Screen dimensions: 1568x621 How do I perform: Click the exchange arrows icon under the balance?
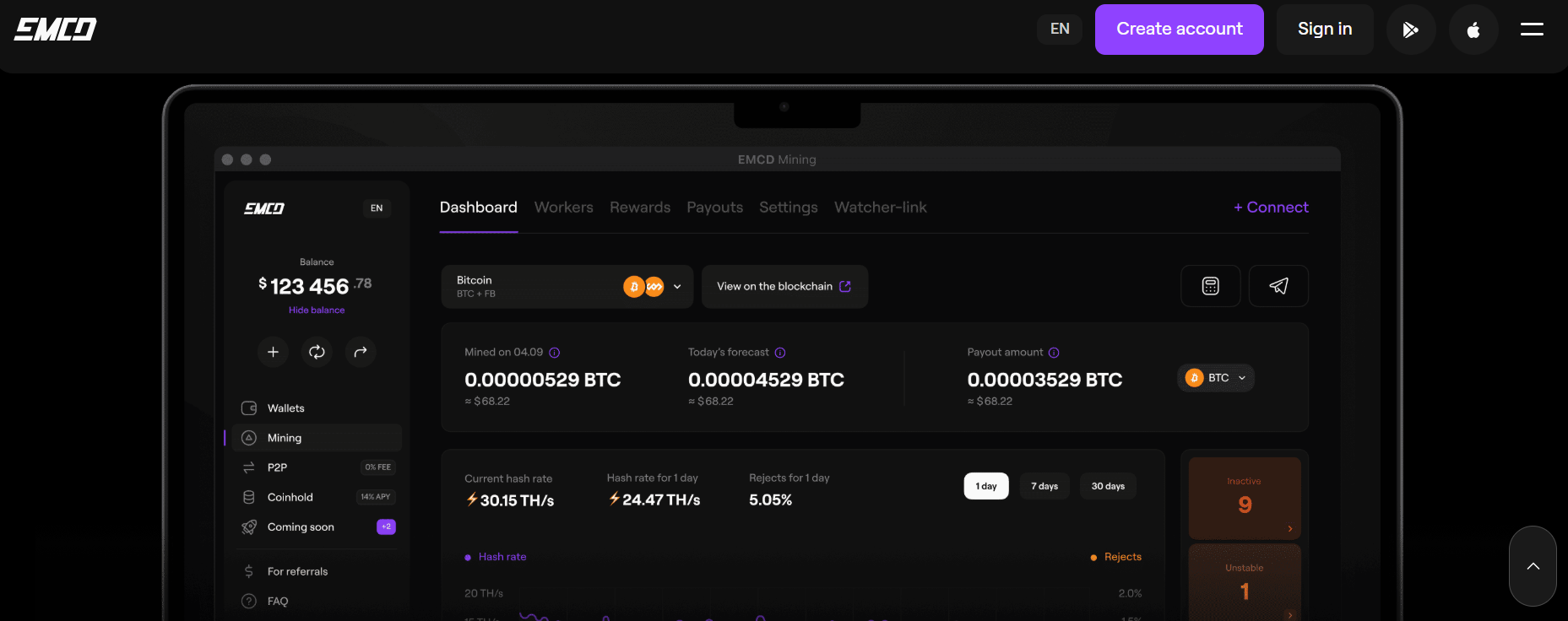click(317, 352)
